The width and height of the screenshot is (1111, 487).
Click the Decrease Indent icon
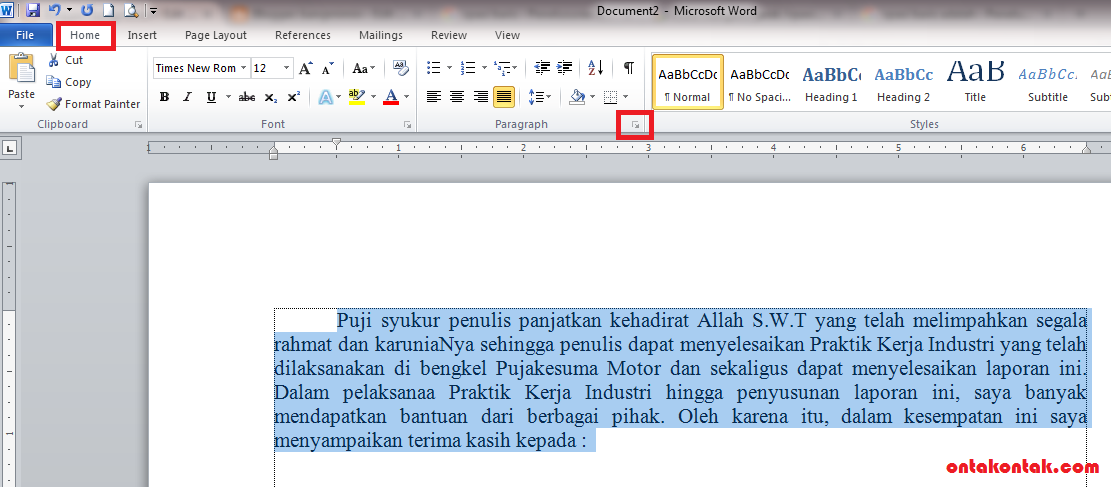(x=542, y=68)
